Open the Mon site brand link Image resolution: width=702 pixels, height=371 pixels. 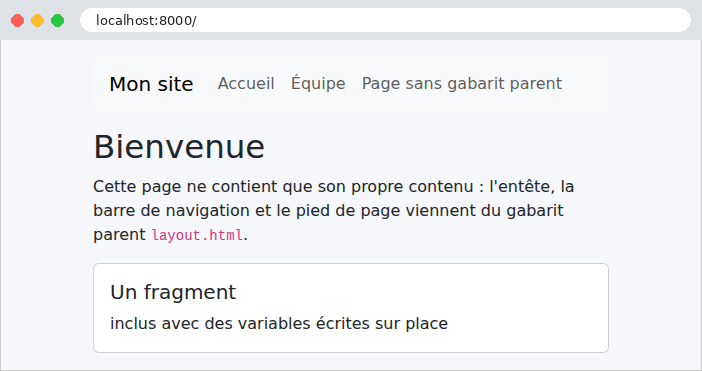[151, 84]
